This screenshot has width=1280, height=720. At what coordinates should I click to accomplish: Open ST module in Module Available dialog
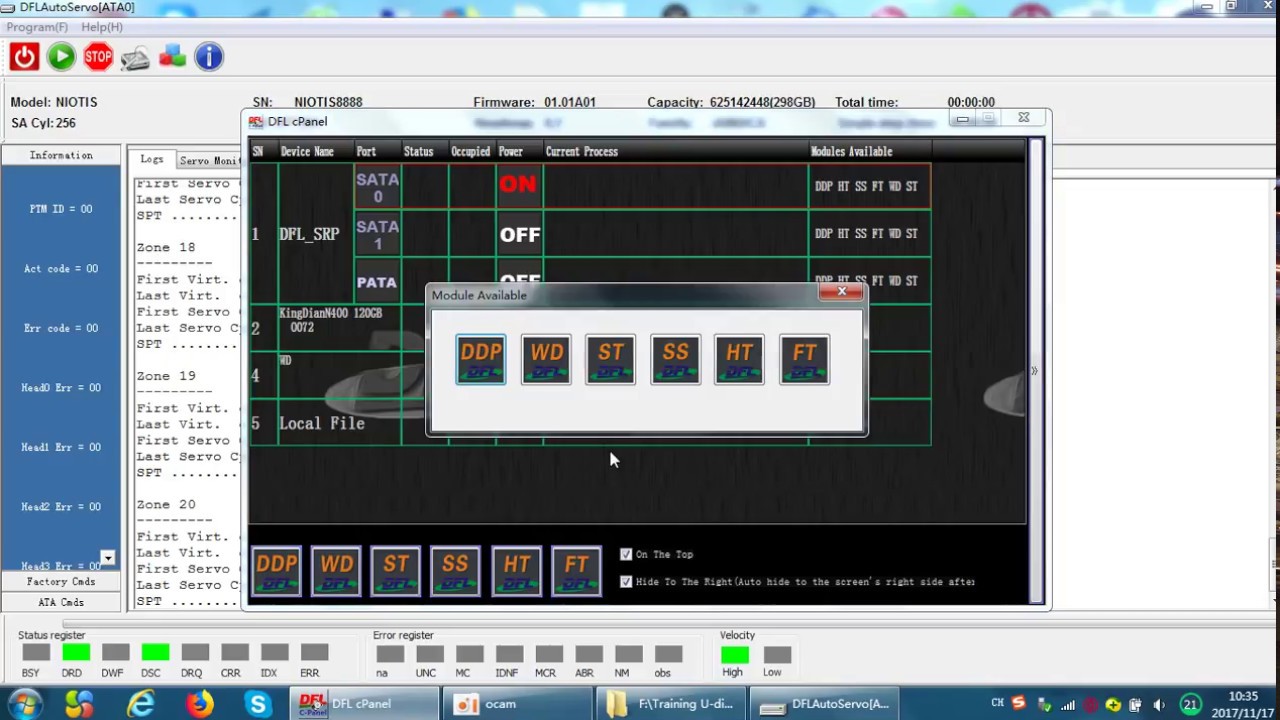(610, 360)
